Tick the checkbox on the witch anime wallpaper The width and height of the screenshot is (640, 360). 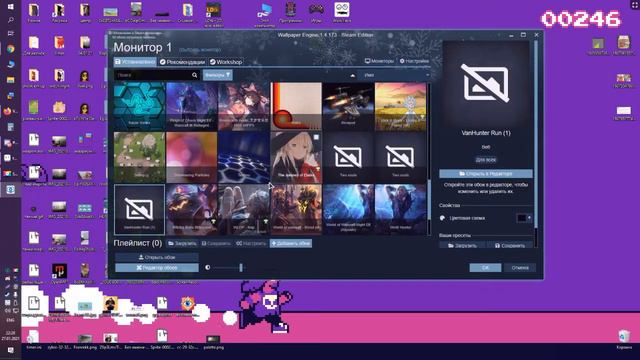coord(316,138)
